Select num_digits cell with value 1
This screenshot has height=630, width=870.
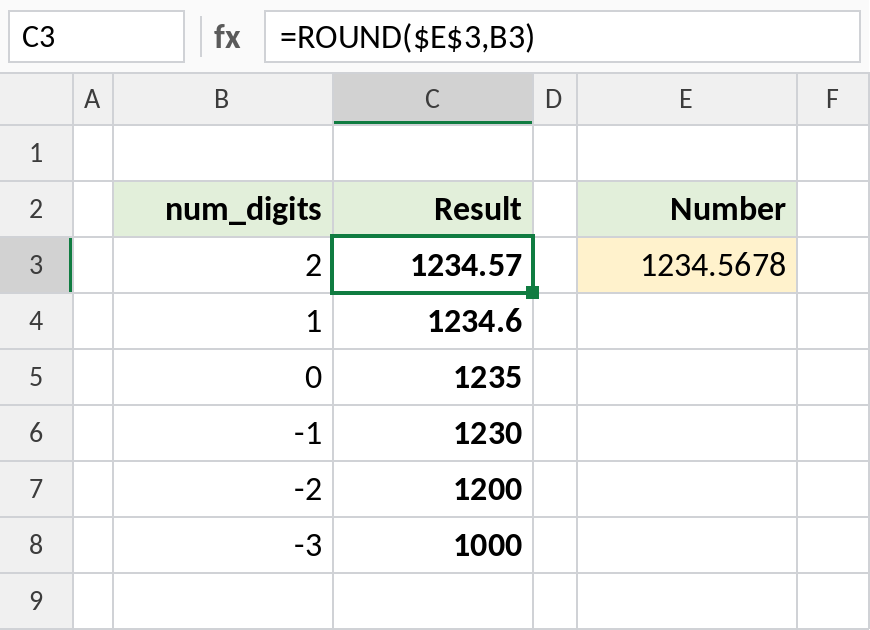pyautogui.click(x=222, y=321)
